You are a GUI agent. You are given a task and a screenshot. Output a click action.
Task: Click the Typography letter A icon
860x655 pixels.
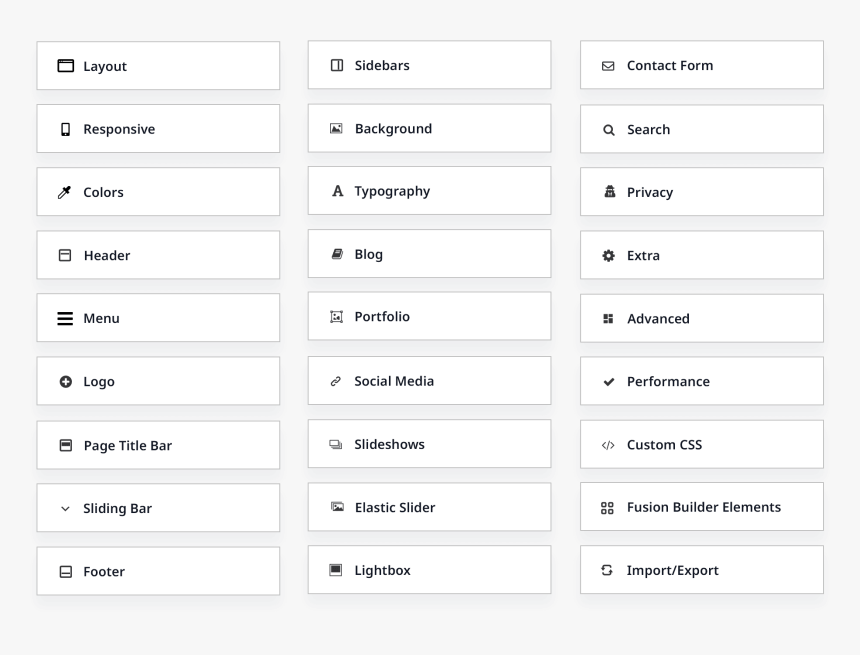click(x=337, y=191)
